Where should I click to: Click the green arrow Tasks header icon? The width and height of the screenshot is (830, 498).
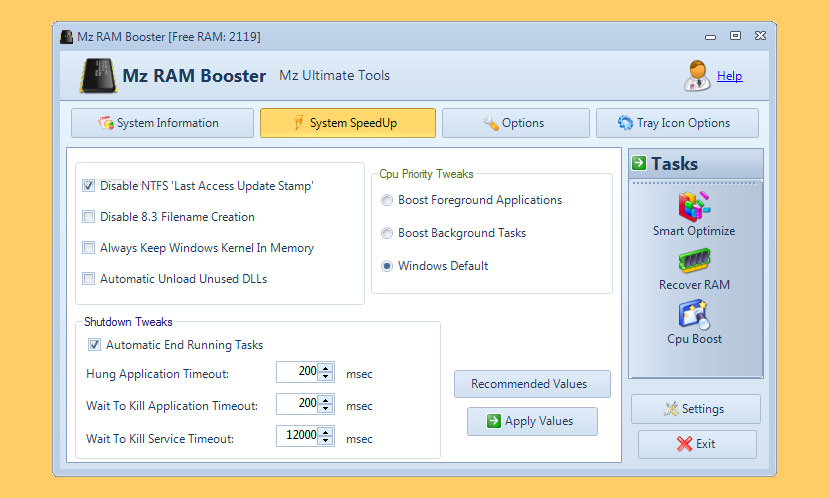pos(639,164)
